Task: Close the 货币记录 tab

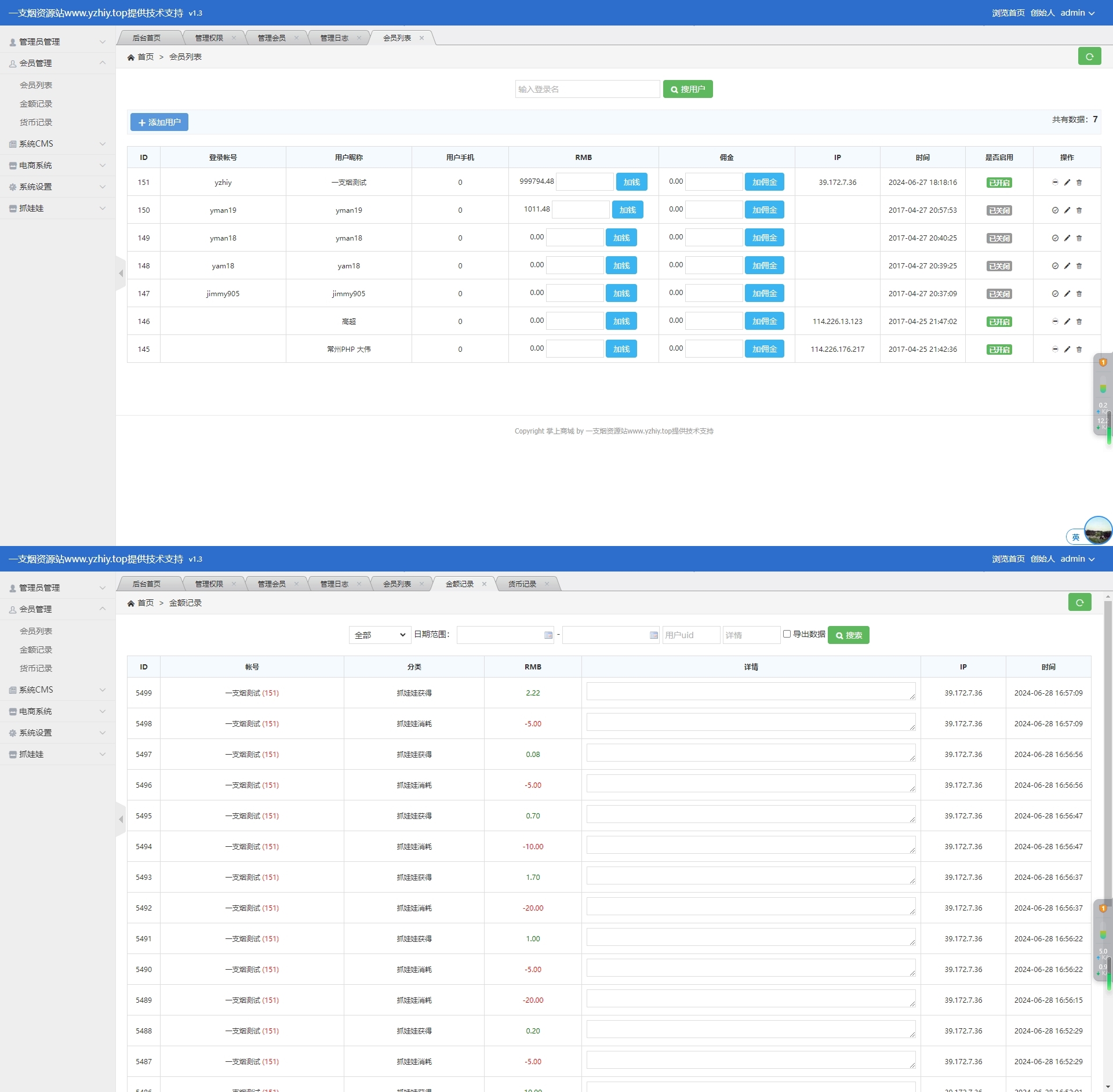Action: pyautogui.click(x=547, y=584)
